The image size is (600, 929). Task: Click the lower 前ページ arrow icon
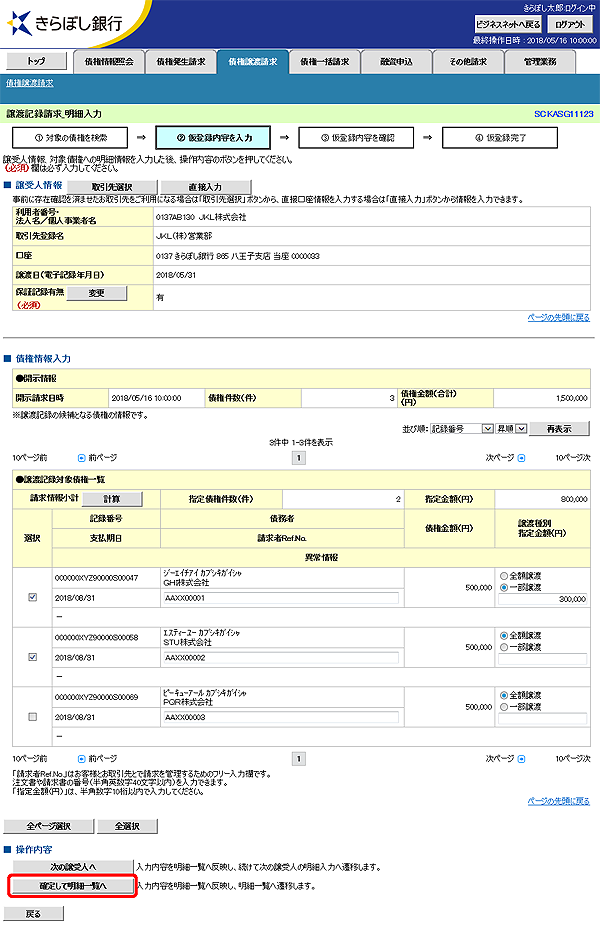tap(82, 758)
